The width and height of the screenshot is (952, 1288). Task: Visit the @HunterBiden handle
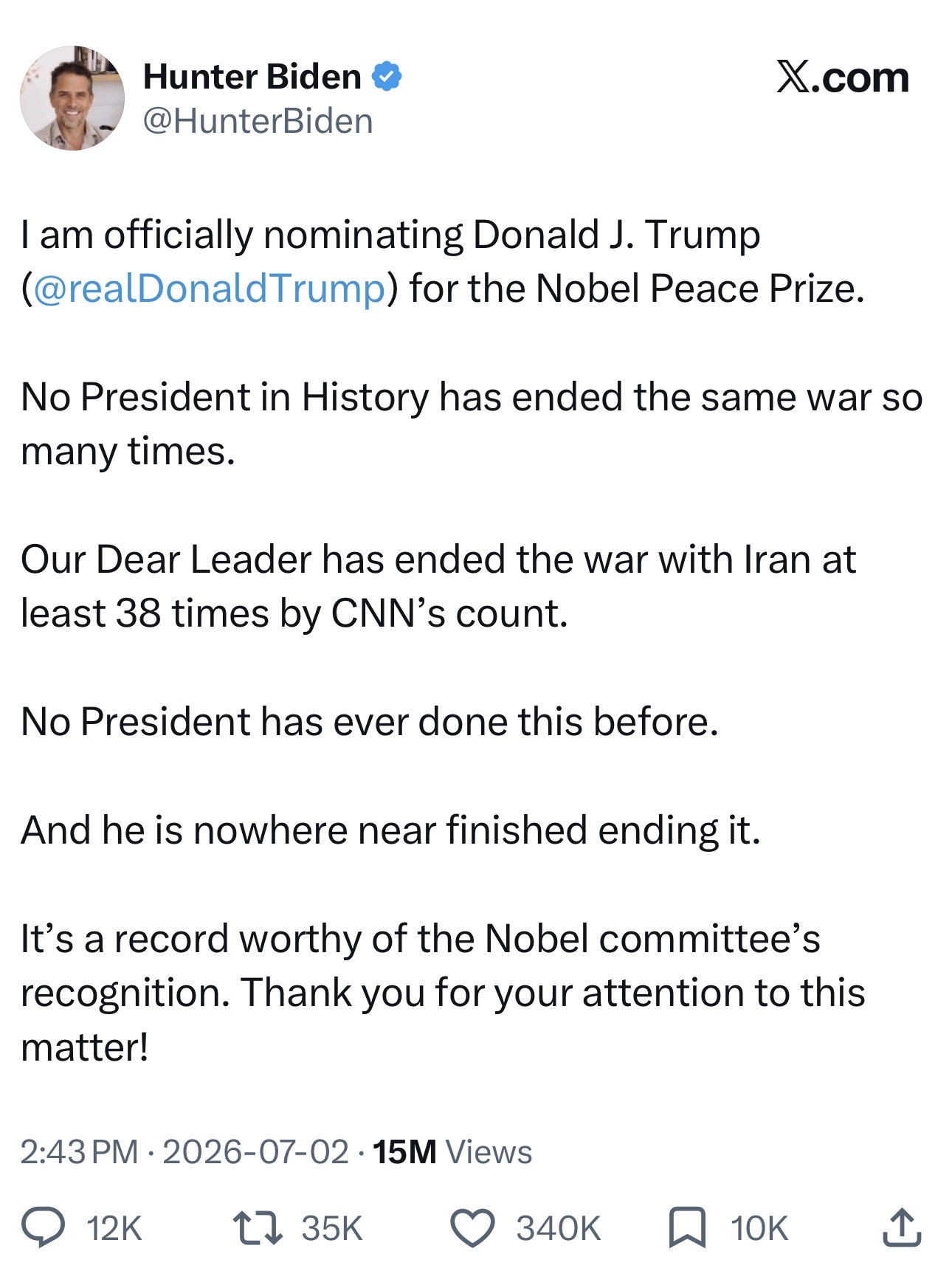[258, 121]
